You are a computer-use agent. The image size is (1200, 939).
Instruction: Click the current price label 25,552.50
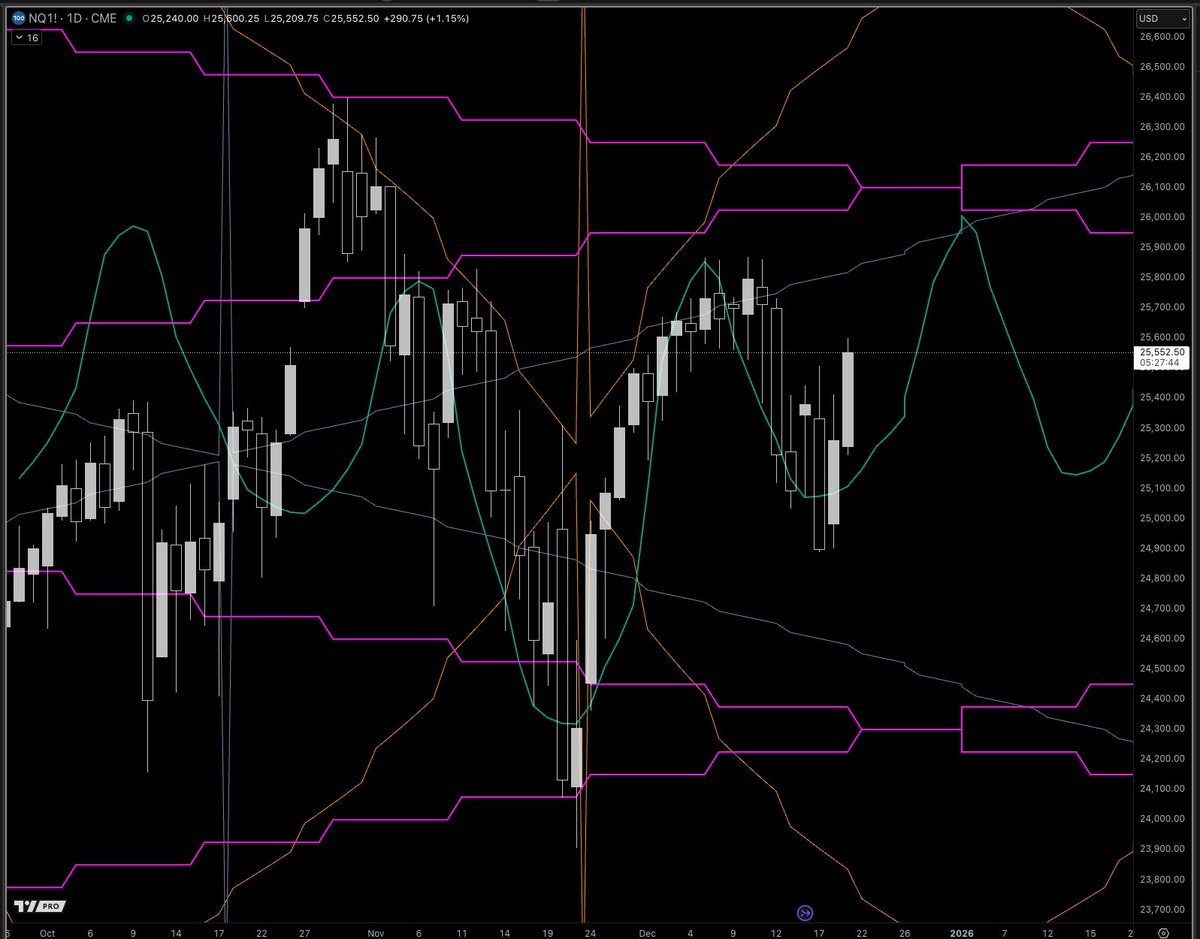click(1161, 352)
